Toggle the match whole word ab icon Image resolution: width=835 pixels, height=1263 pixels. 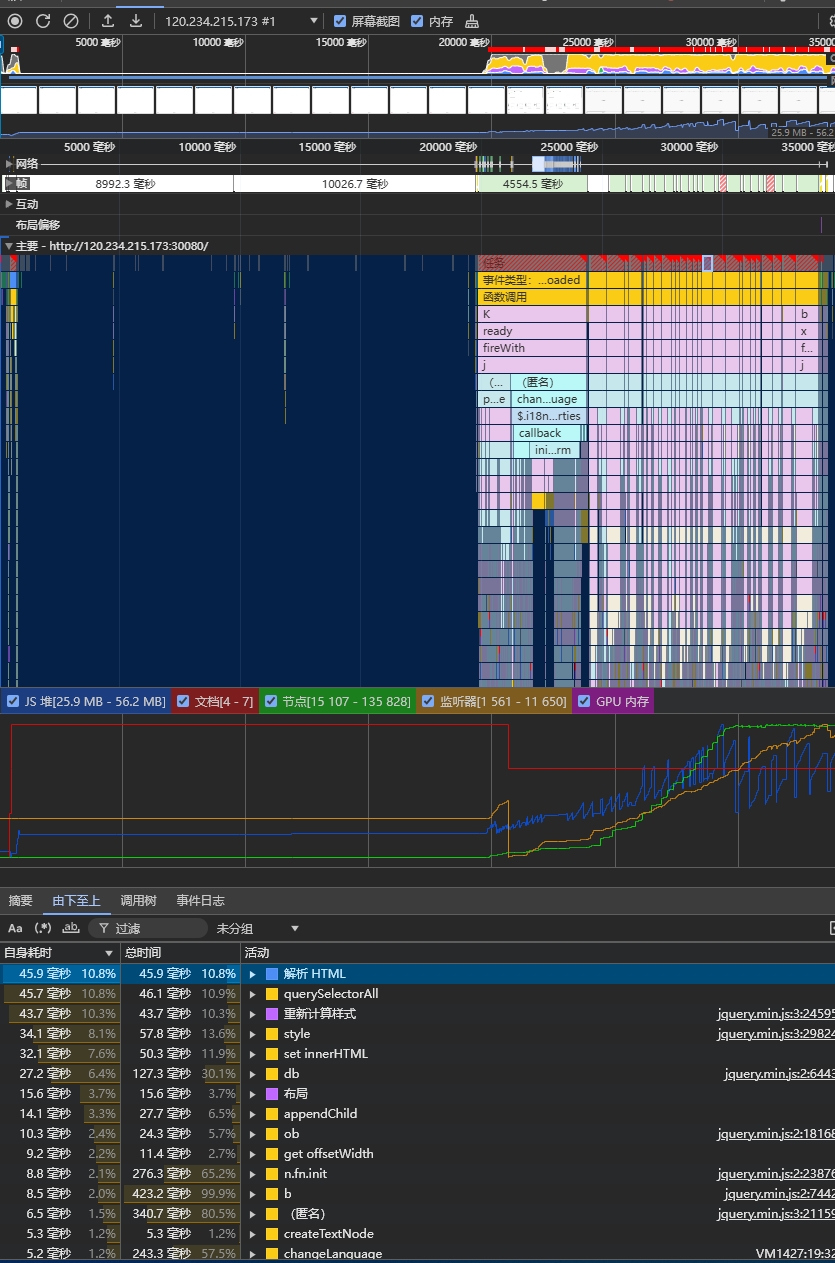tap(71, 928)
